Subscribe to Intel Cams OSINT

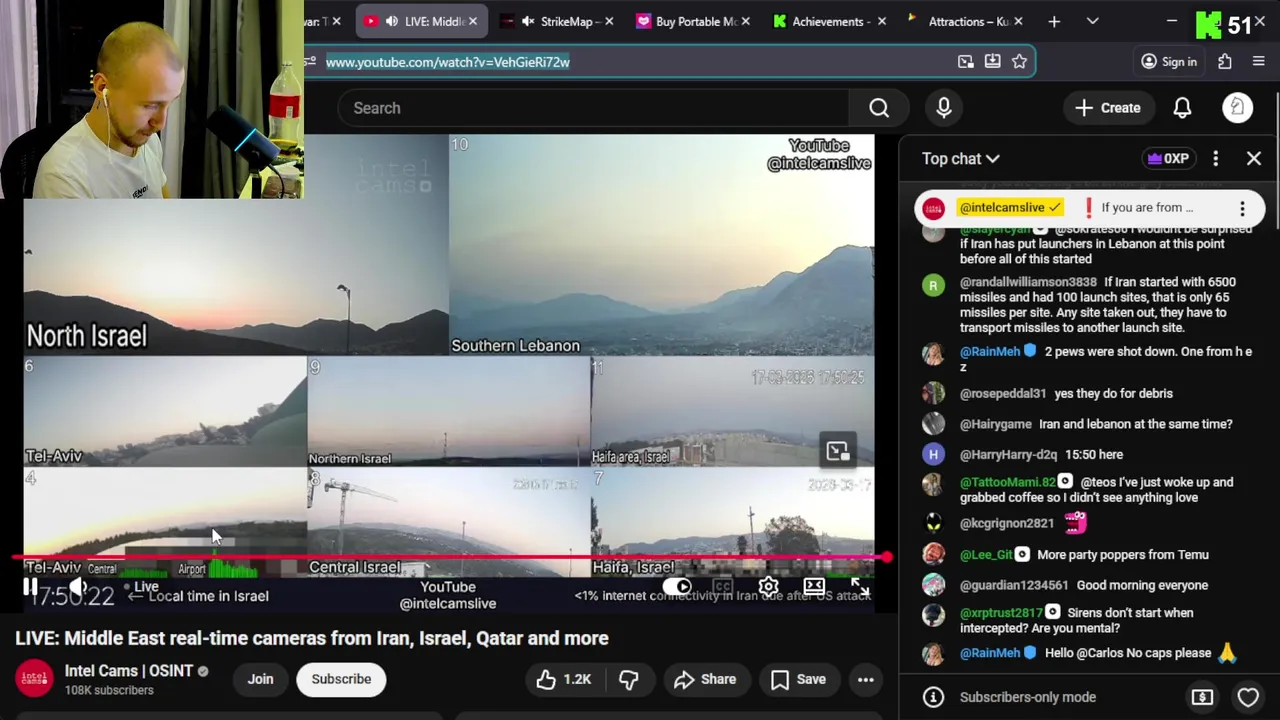(341, 679)
